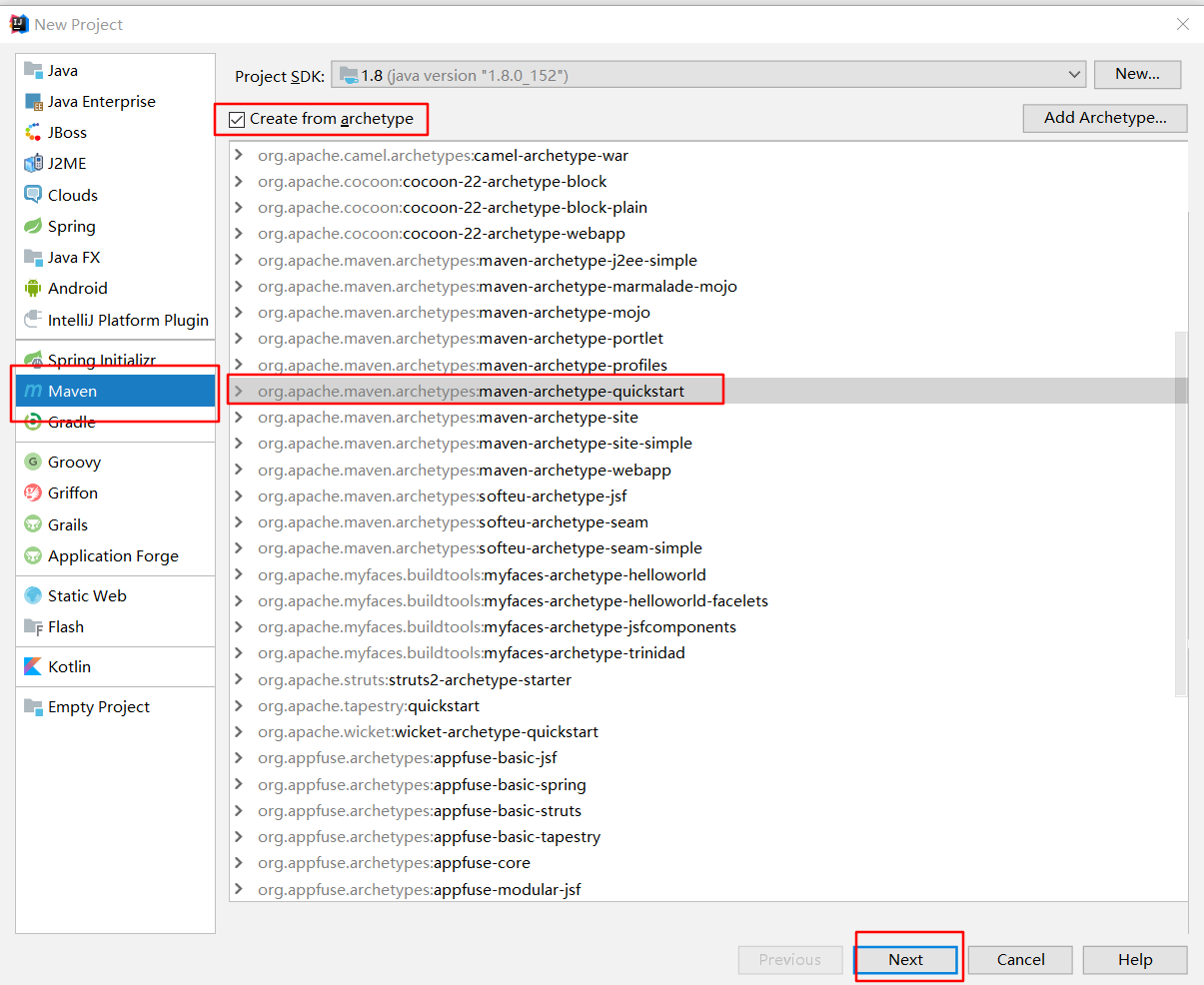The height and width of the screenshot is (985, 1204).
Task: Click the Spring leaf icon
Action: click(x=33, y=227)
